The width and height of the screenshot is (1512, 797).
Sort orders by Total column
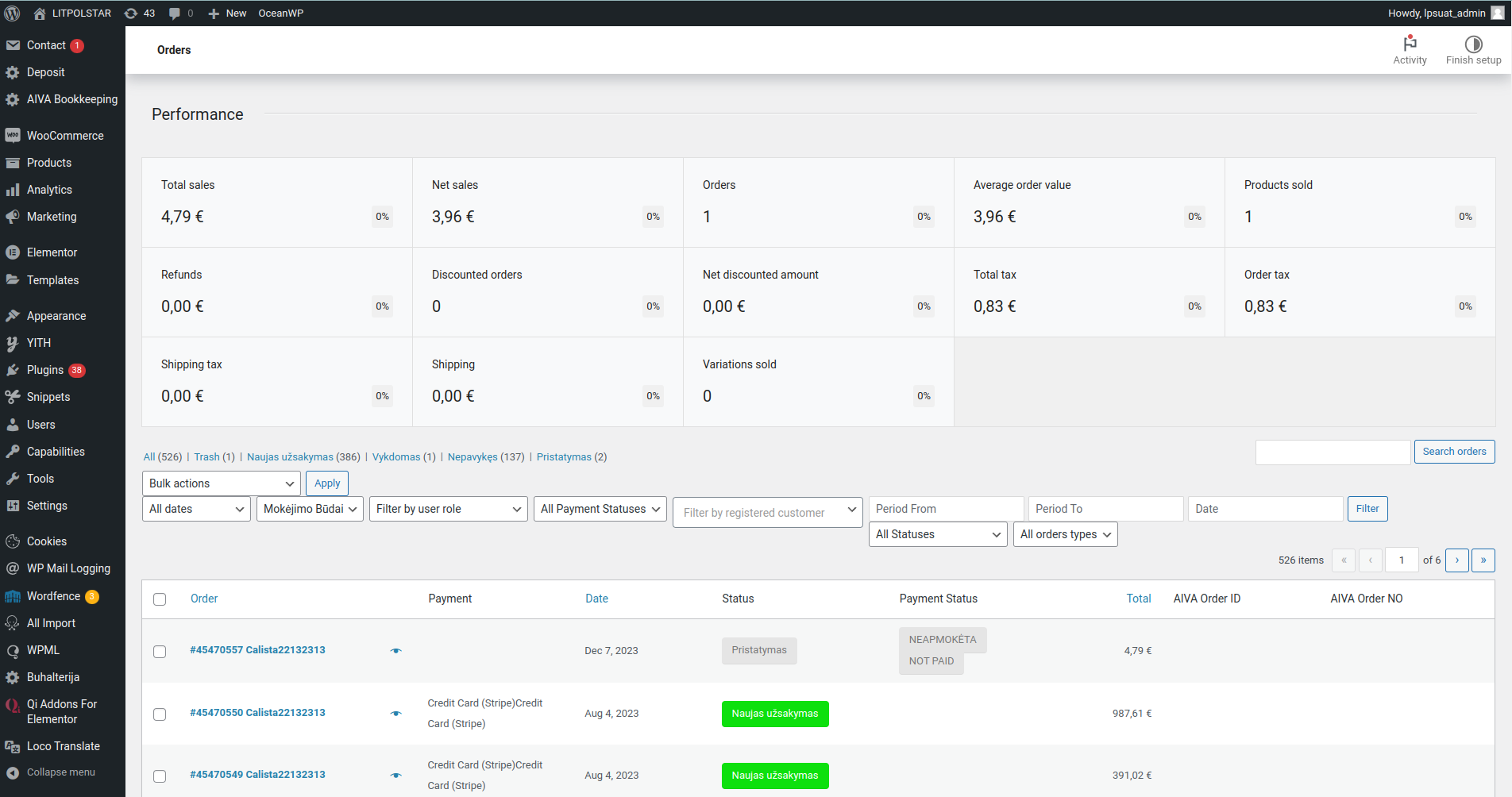point(1139,599)
